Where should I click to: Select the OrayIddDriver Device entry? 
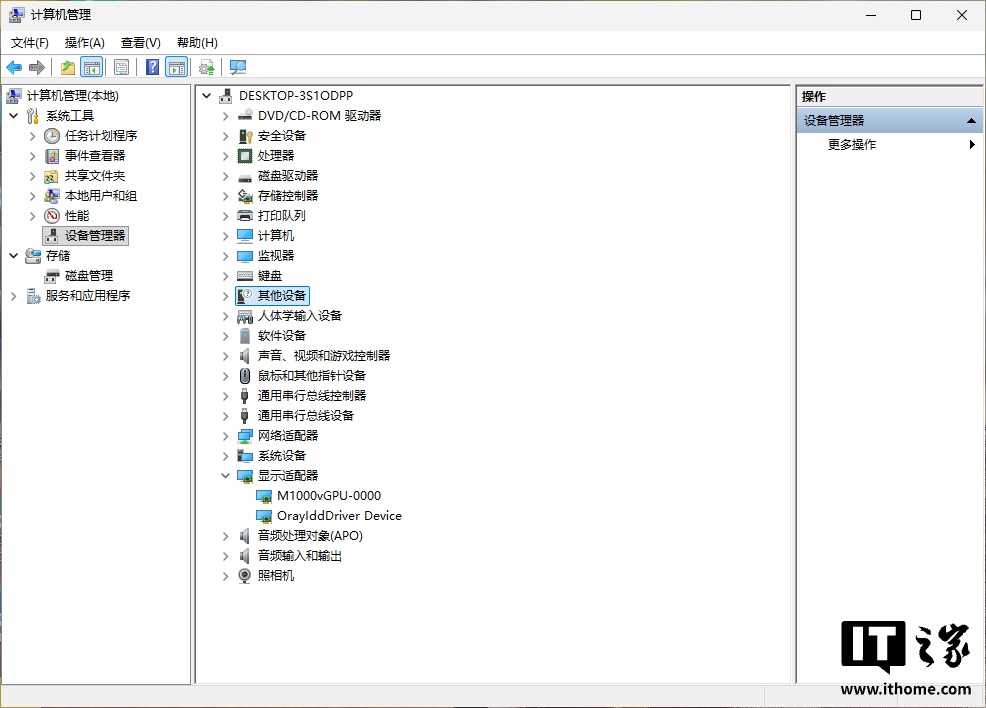click(x=339, y=516)
